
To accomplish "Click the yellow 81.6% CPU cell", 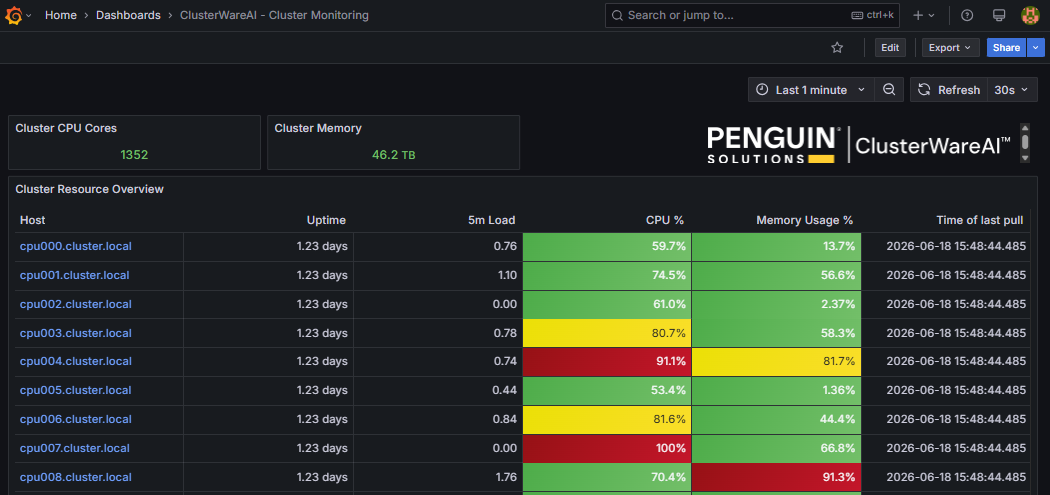I will 607,419.
